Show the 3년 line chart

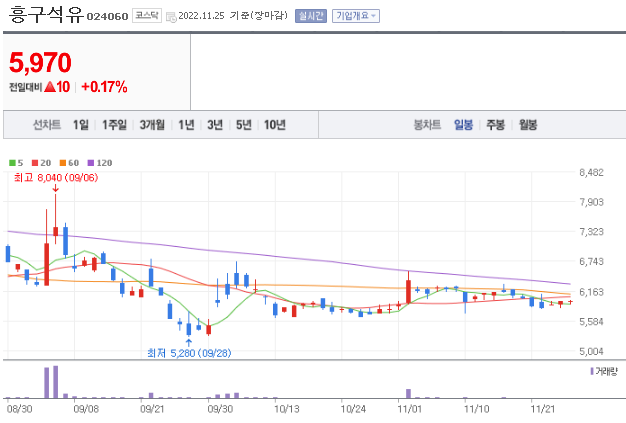coord(215,125)
